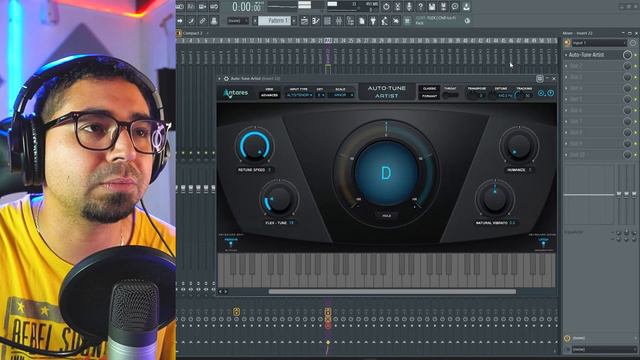Click the second round icon beside Tracking in Auto-Tune
Viewport: 640px width, 360px height.
coord(550,93)
